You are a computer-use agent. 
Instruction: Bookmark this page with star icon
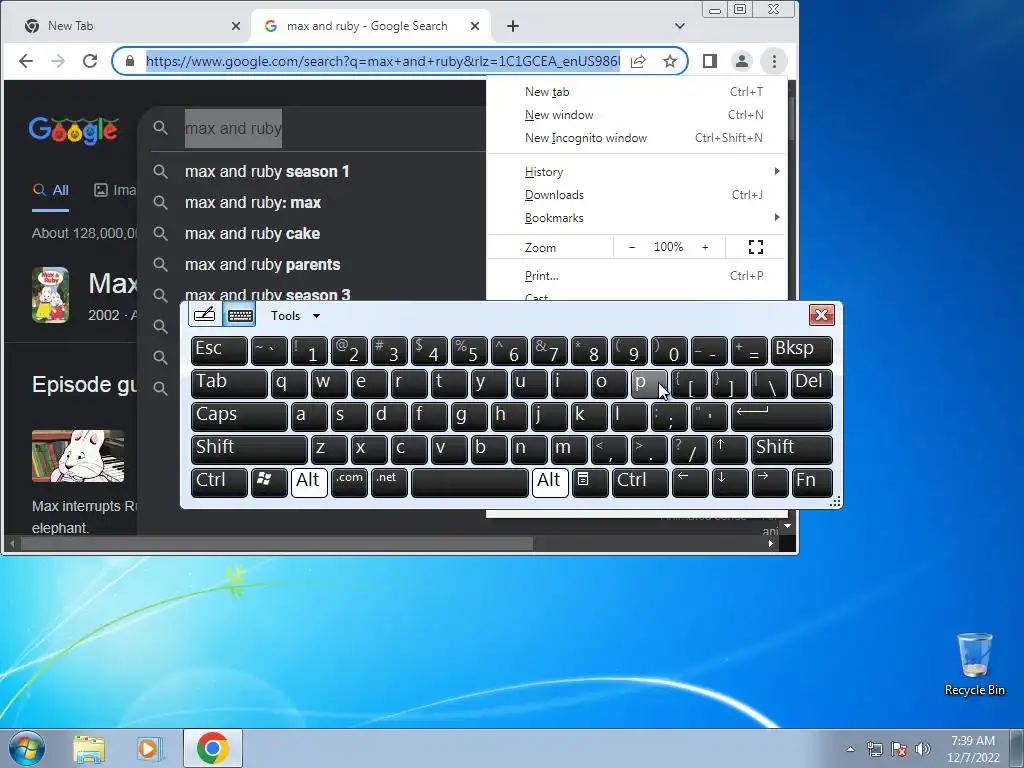(x=670, y=61)
